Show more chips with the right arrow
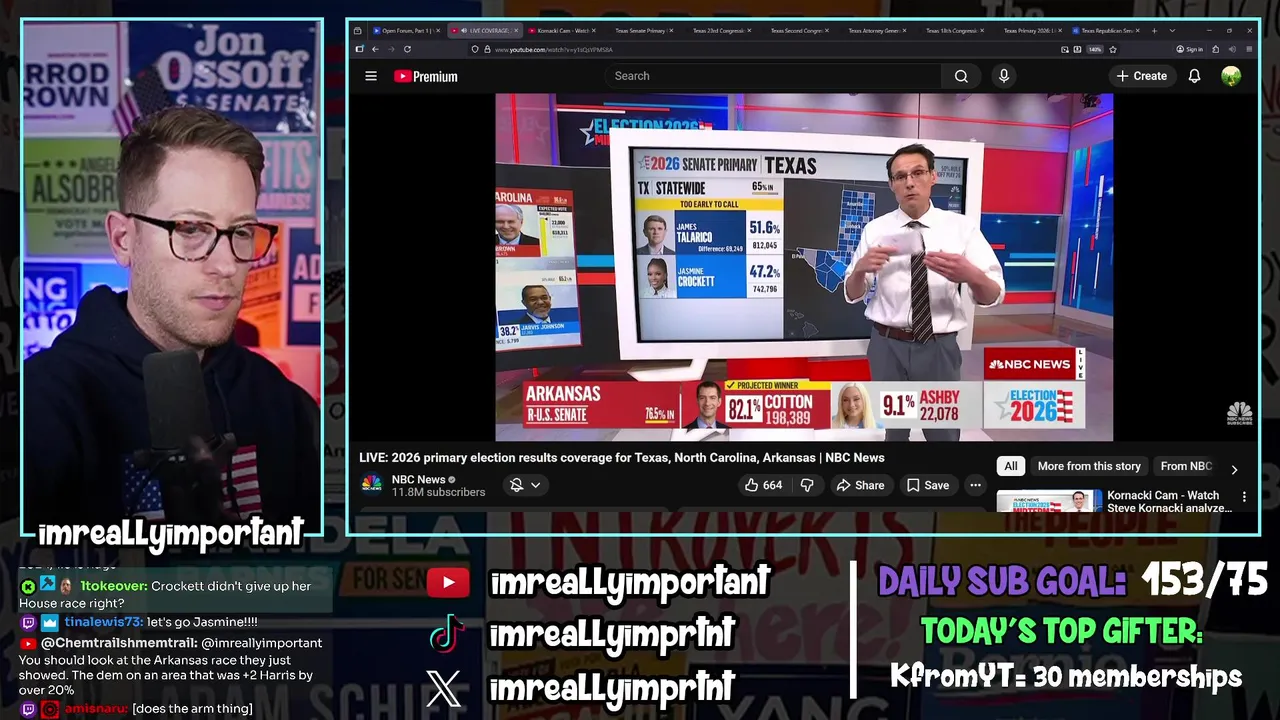Viewport: 1280px width, 720px height. point(1234,469)
